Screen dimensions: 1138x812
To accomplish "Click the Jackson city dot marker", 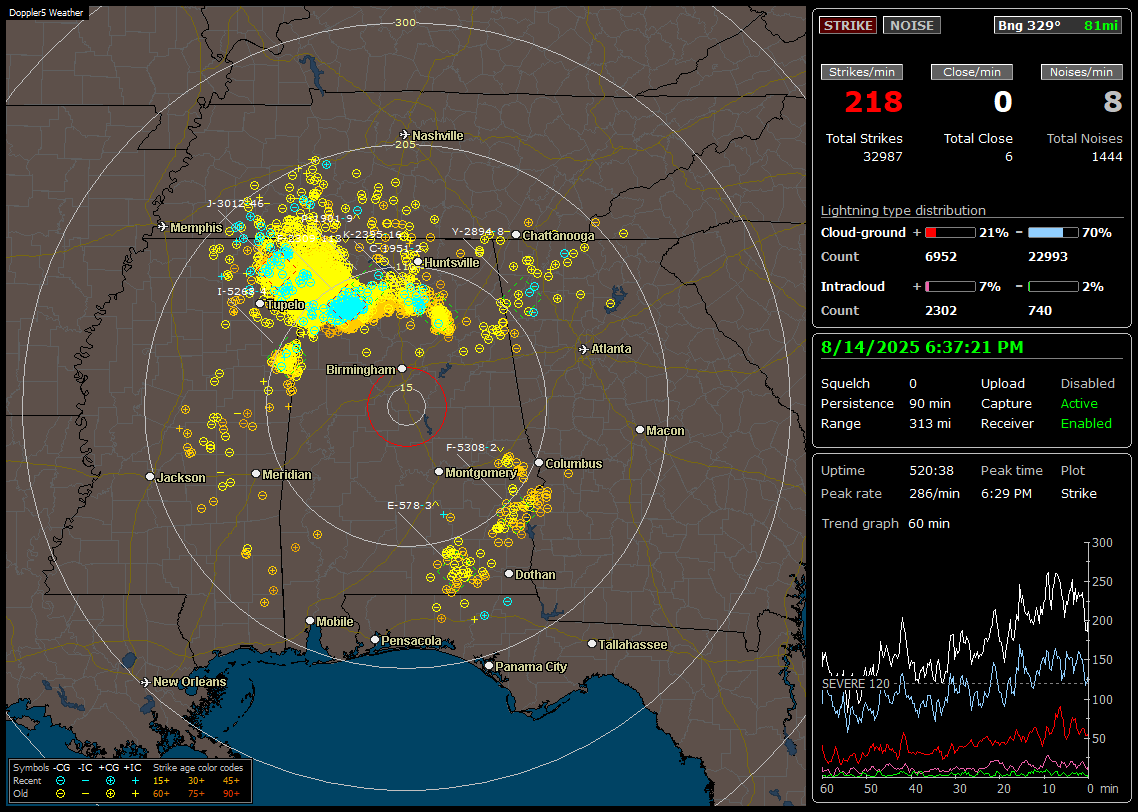I will (x=150, y=477).
